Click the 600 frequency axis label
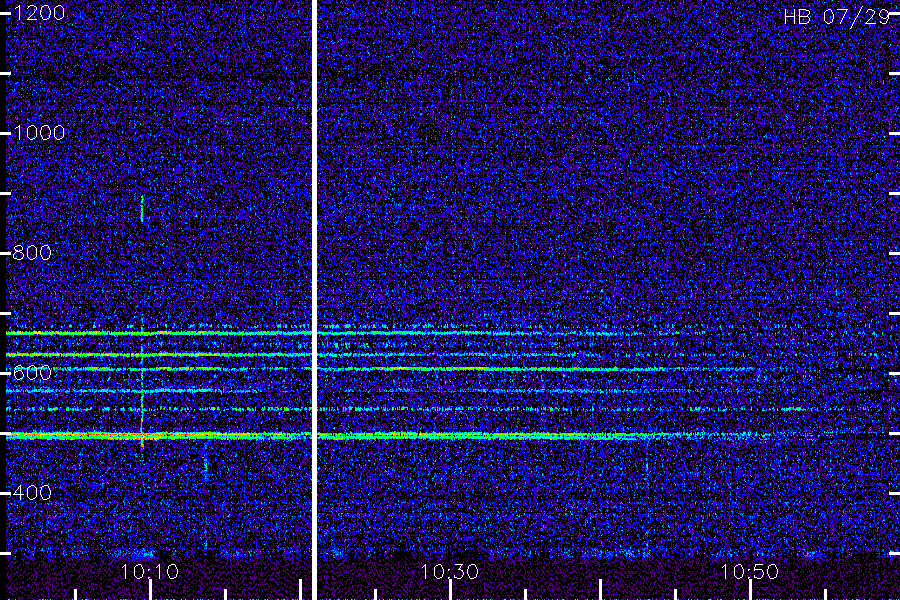This screenshot has width=900, height=600. coord(32,373)
